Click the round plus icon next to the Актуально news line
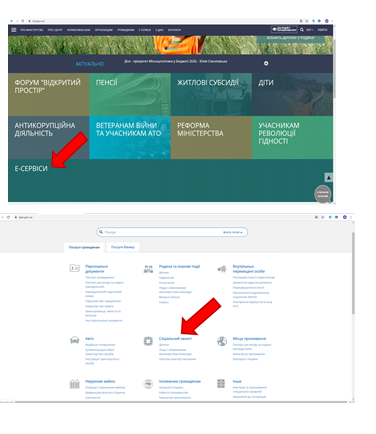 pos(266,63)
